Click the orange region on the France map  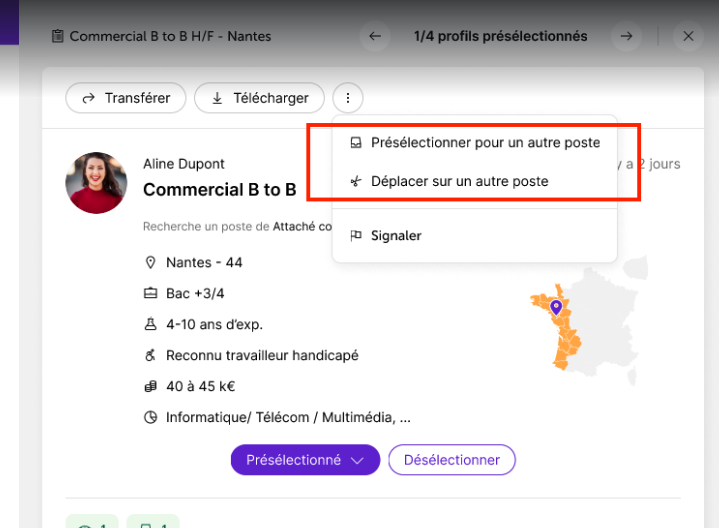(566, 339)
